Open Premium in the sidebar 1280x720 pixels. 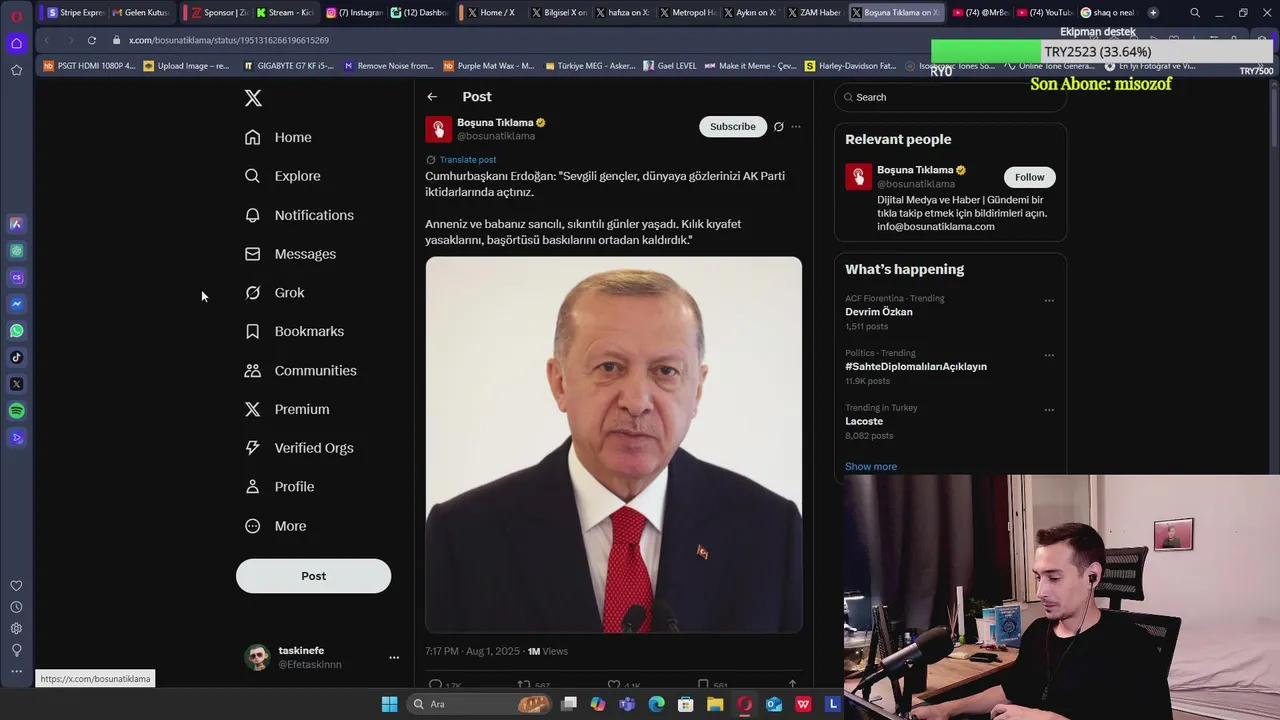[x=287, y=409]
